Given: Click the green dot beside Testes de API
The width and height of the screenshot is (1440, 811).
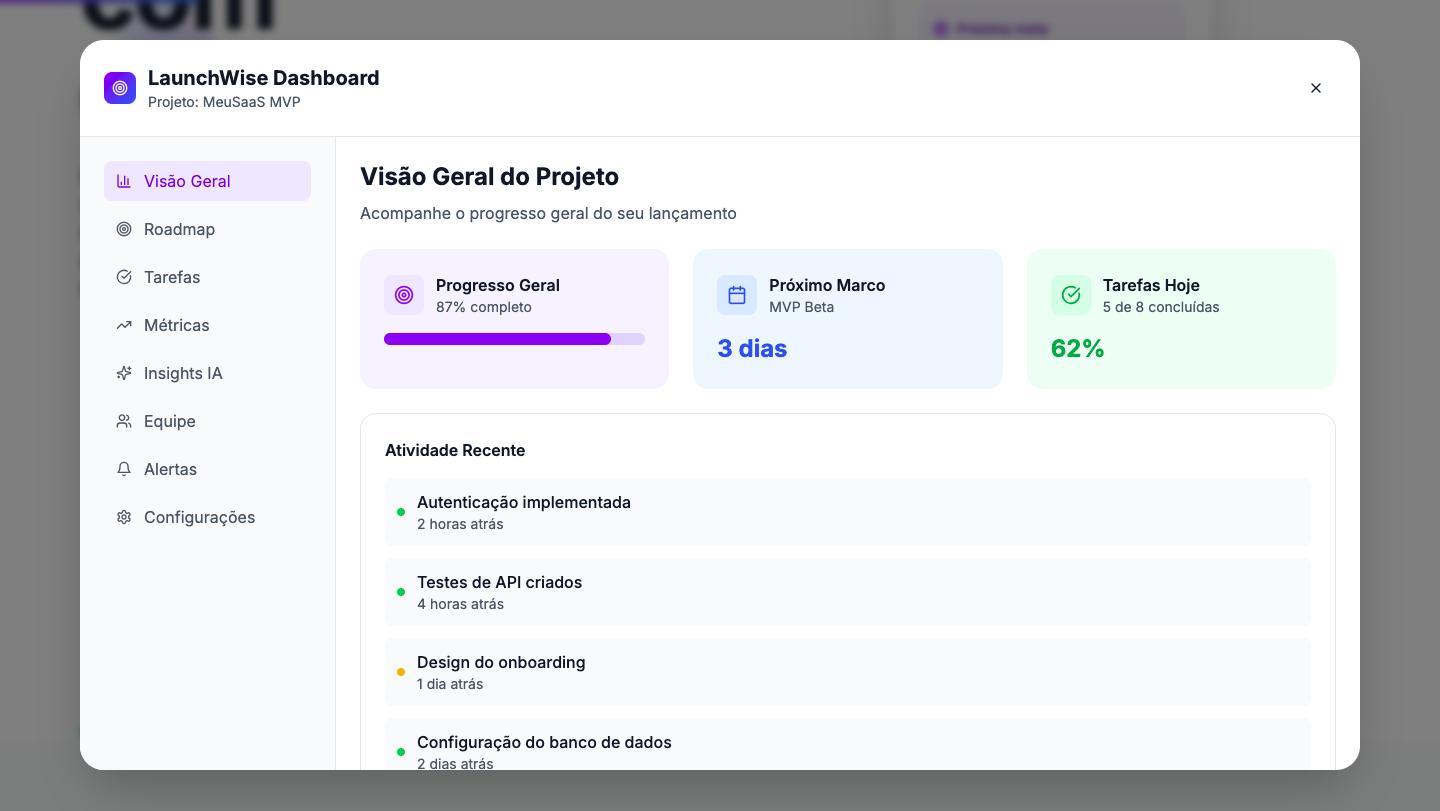Looking at the screenshot, I should [x=401, y=592].
